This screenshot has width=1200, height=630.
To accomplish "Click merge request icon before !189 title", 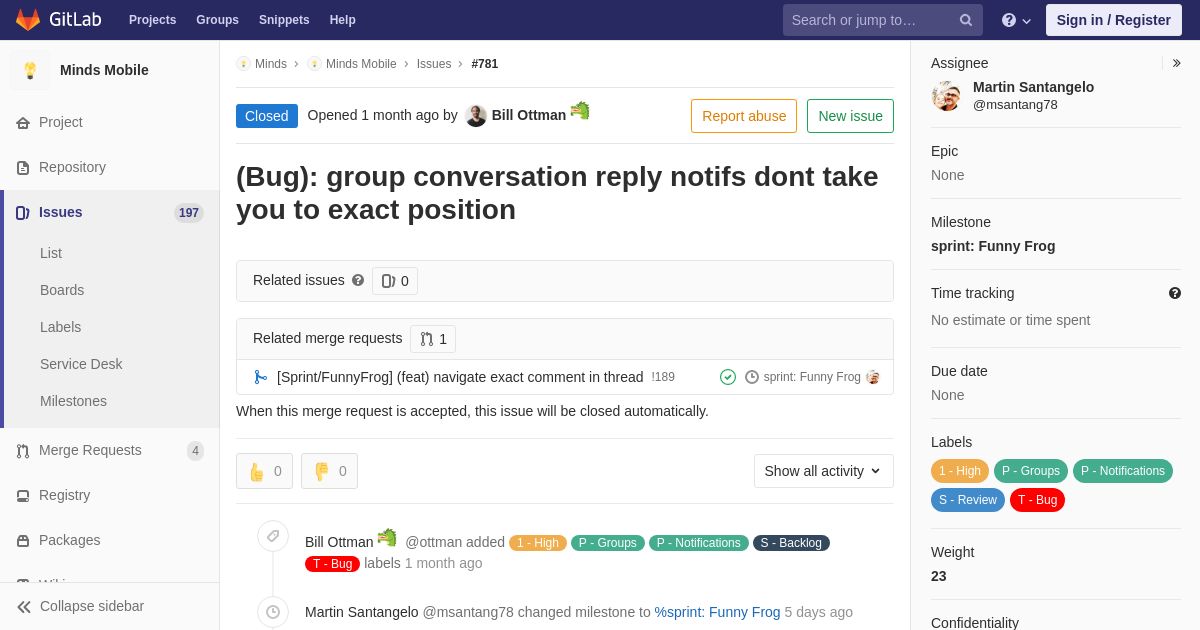I will point(261,377).
